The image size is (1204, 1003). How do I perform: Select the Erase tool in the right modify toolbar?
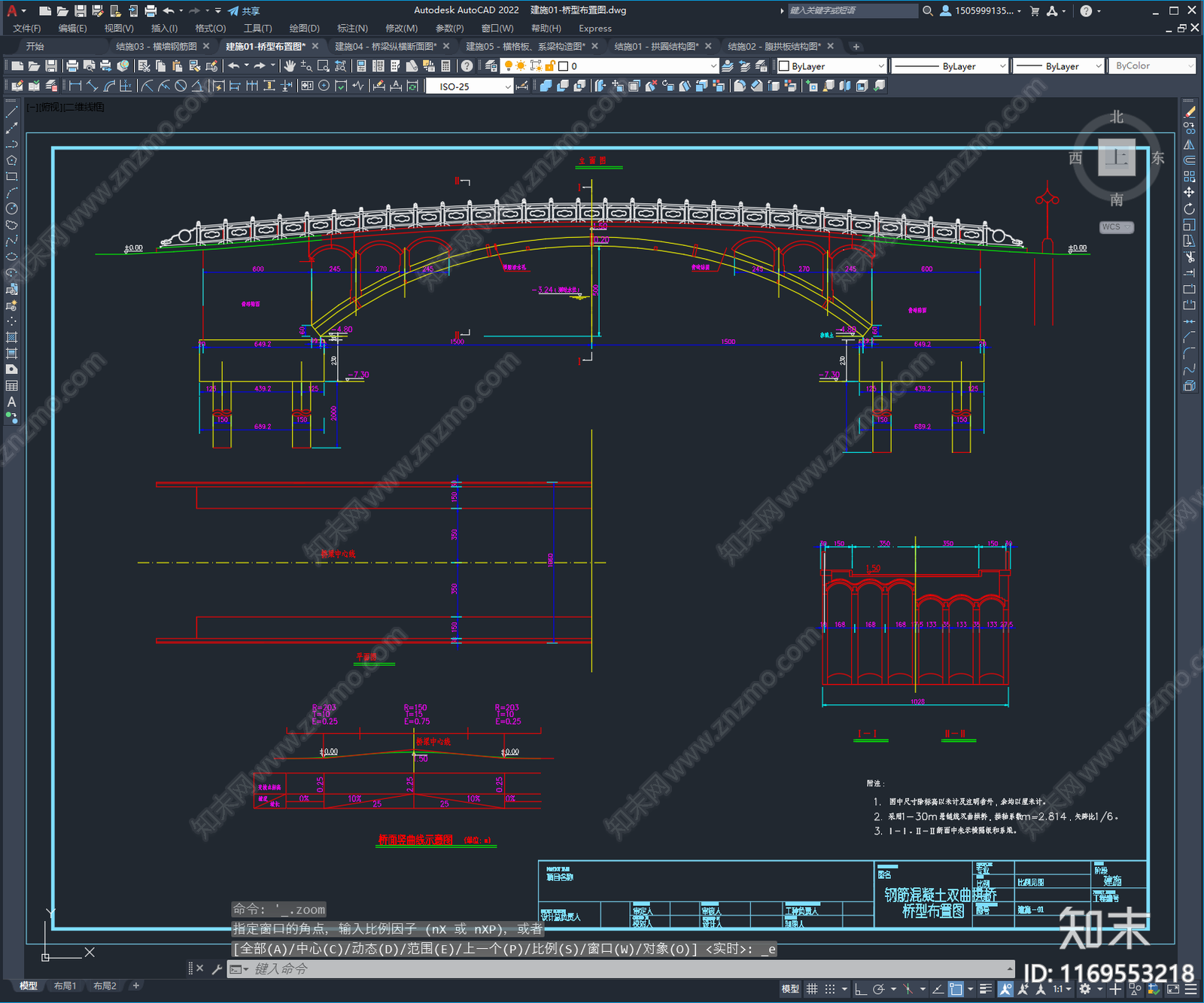coord(1189,111)
